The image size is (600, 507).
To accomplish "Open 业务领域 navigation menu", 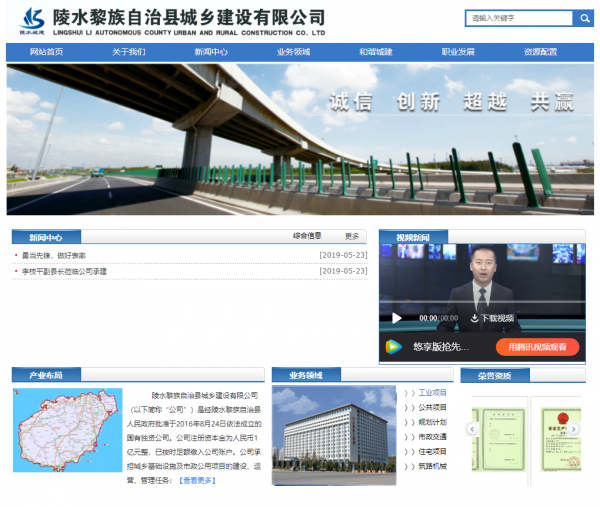I will (293, 52).
